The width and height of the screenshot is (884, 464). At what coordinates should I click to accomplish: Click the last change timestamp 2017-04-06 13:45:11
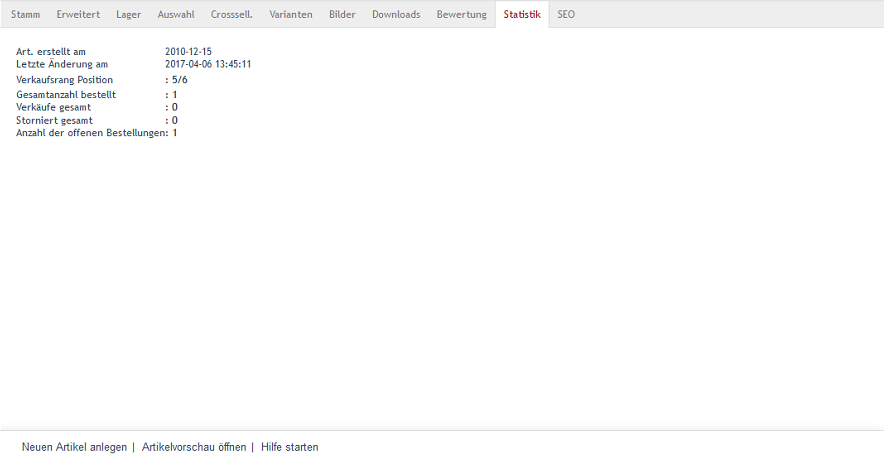[x=208, y=64]
